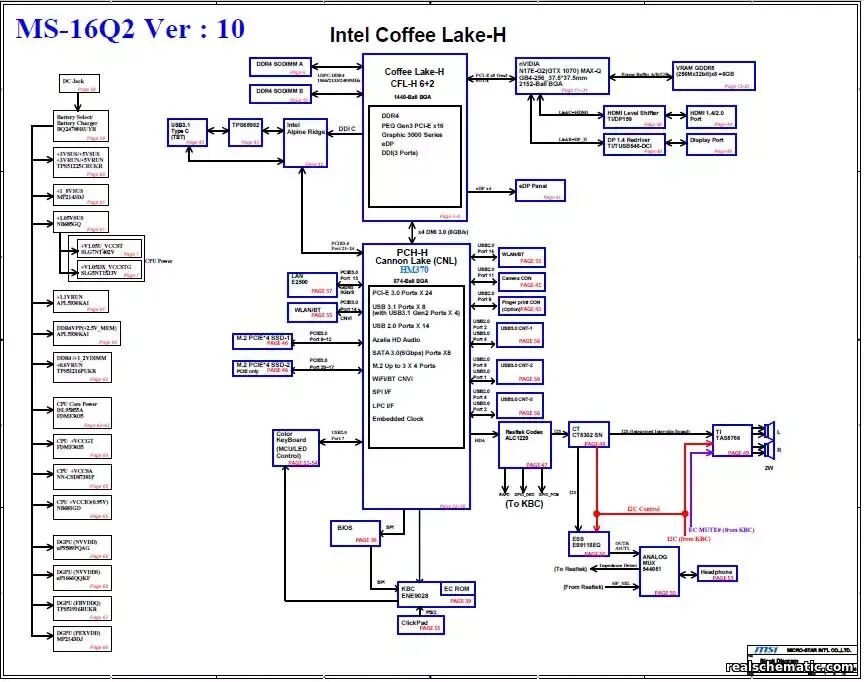Select the DP 1.4 Redriver block
The image size is (864, 682).
tap(634, 145)
